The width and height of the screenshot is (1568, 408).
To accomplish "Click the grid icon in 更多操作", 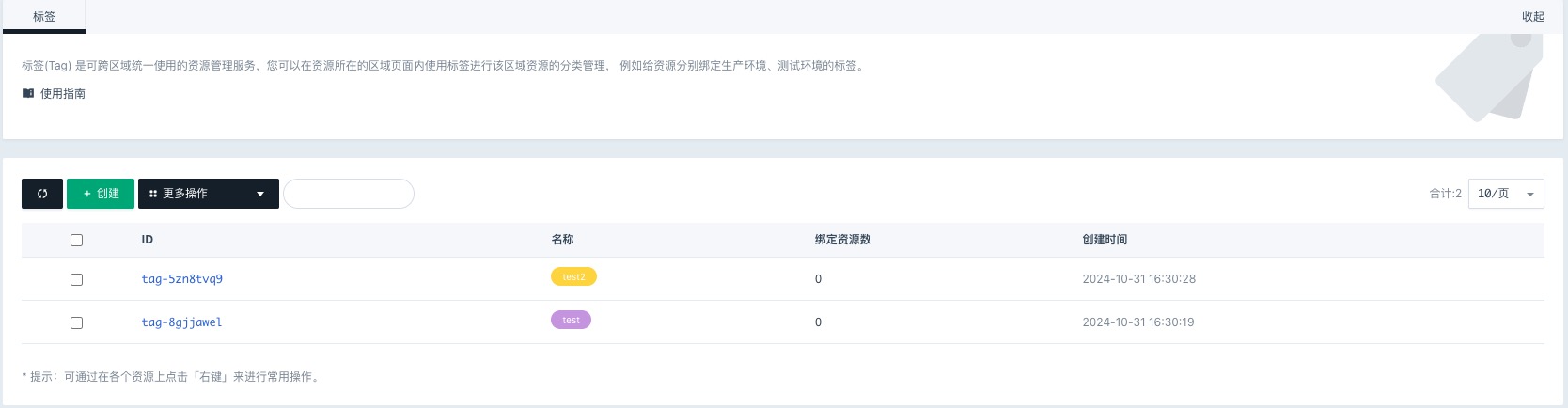I will point(153,194).
